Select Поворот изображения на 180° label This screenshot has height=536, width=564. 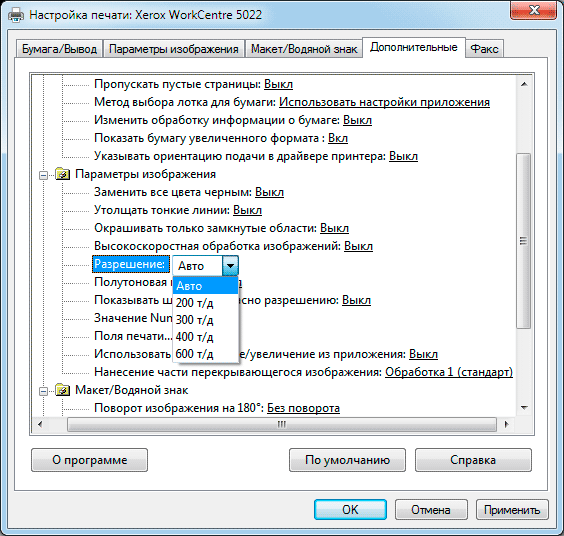[x=179, y=408]
